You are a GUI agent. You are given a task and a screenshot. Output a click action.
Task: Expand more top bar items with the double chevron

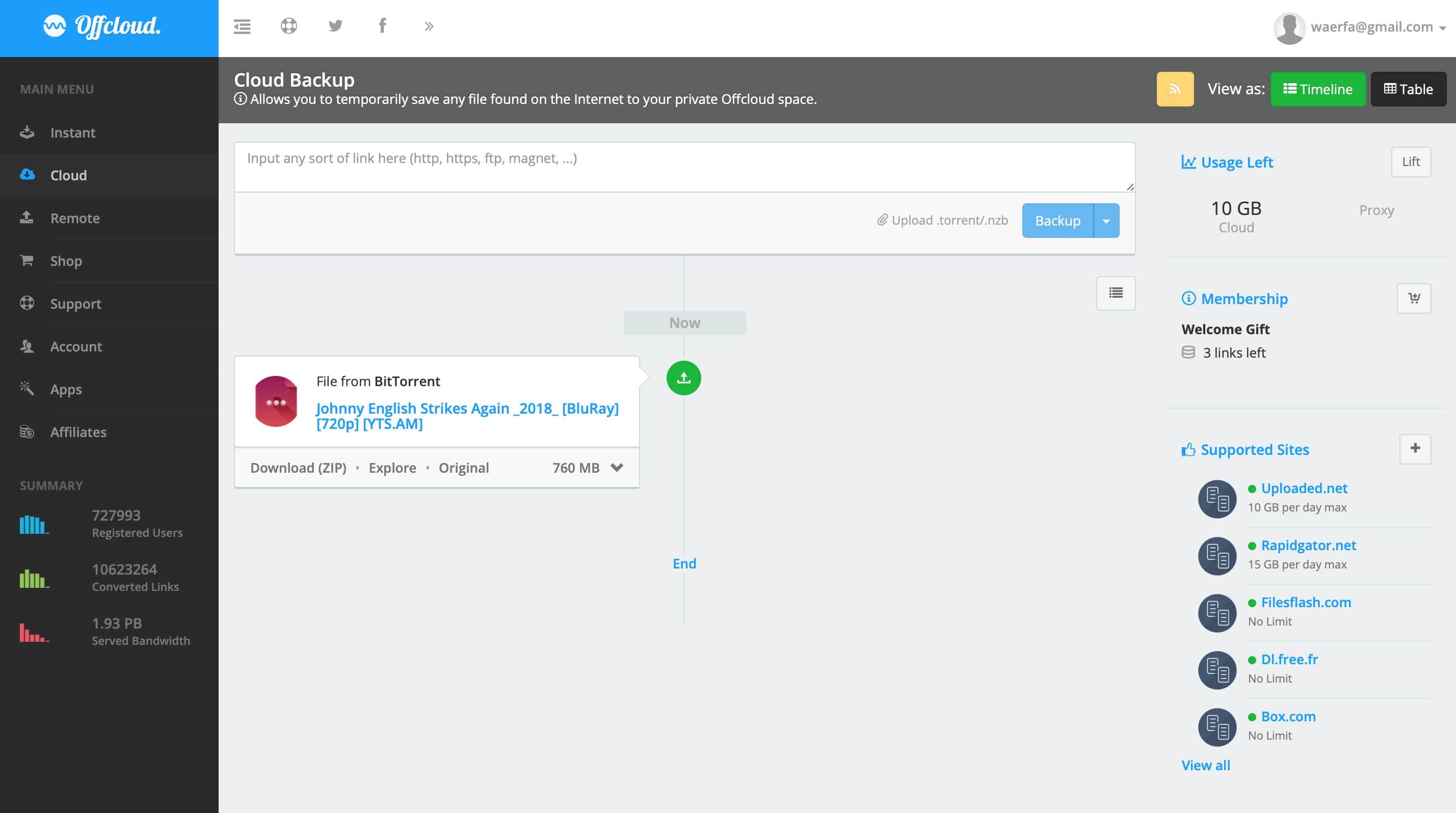click(429, 26)
